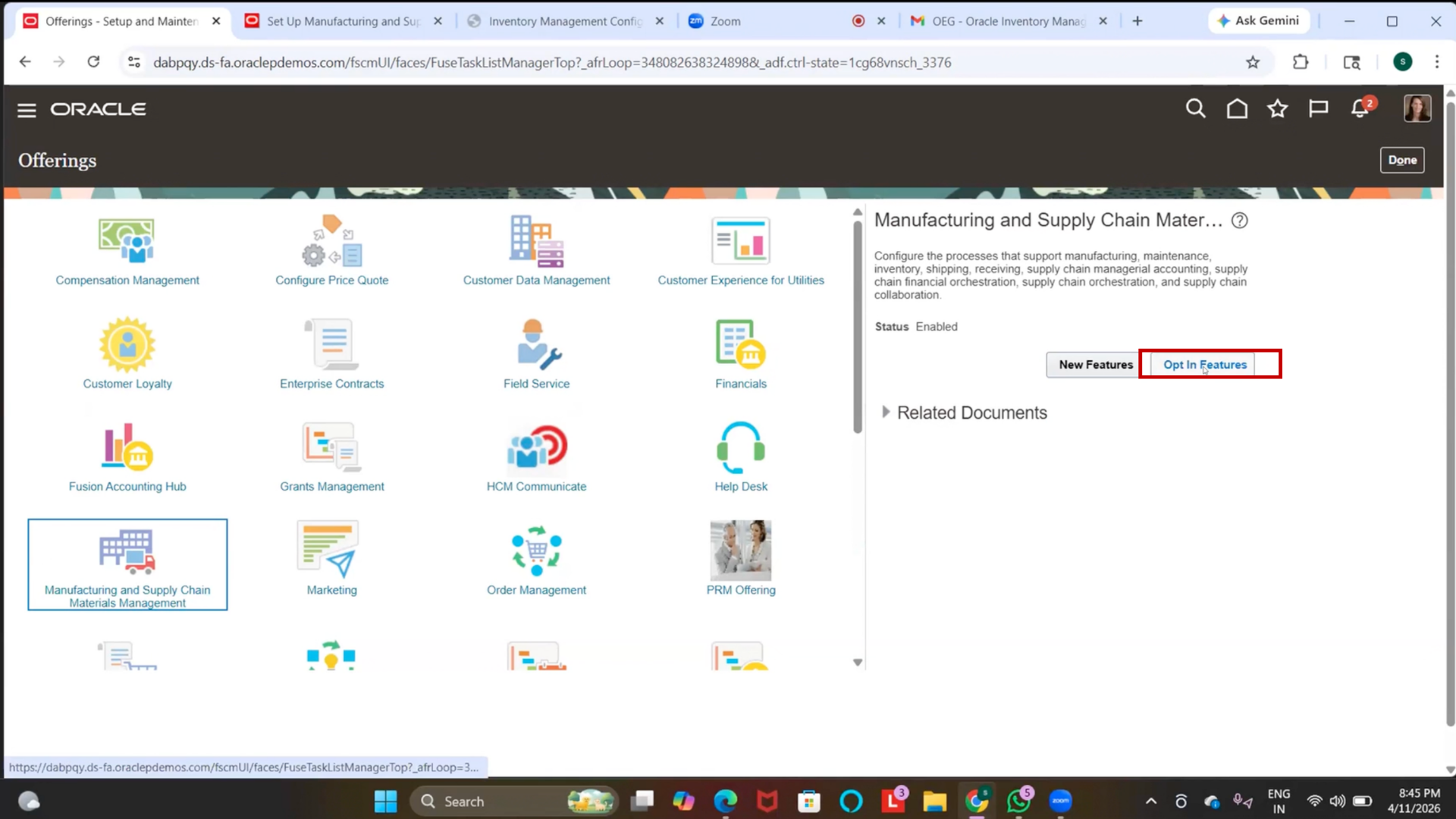Expand the Related Documents section
1456x819 pixels.
886,412
